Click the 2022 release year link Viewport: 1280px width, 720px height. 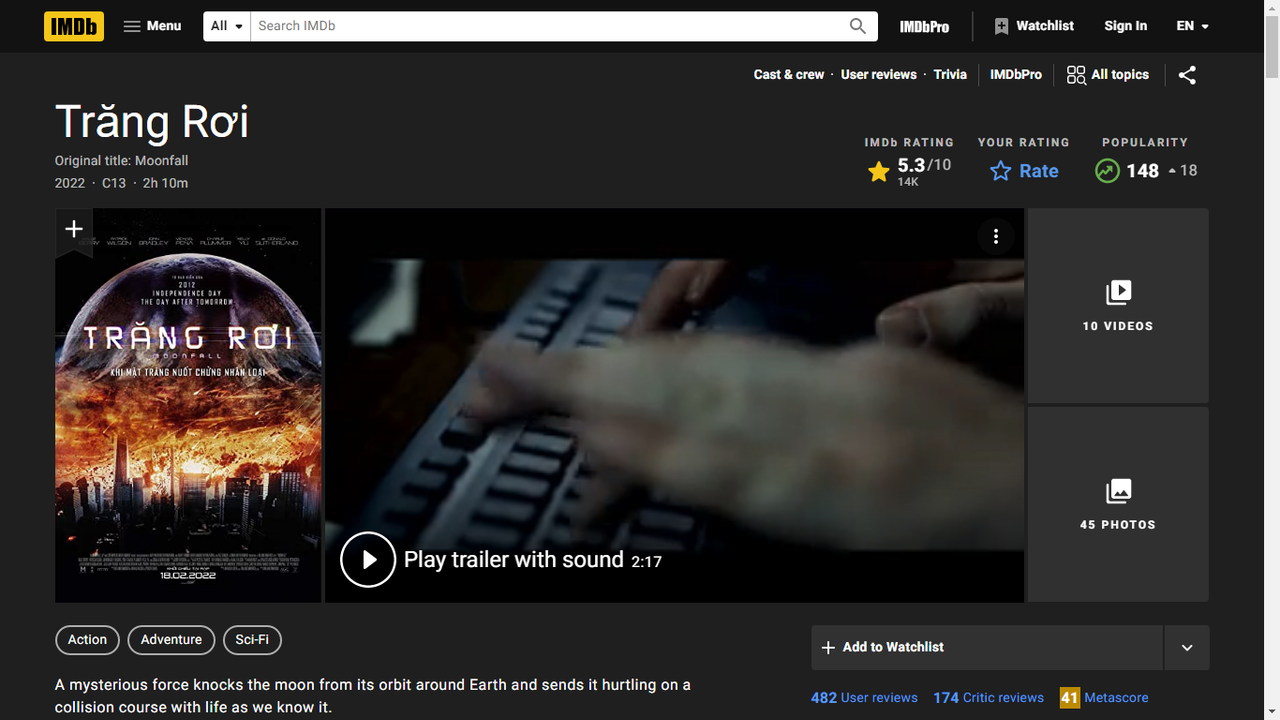coord(70,183)
